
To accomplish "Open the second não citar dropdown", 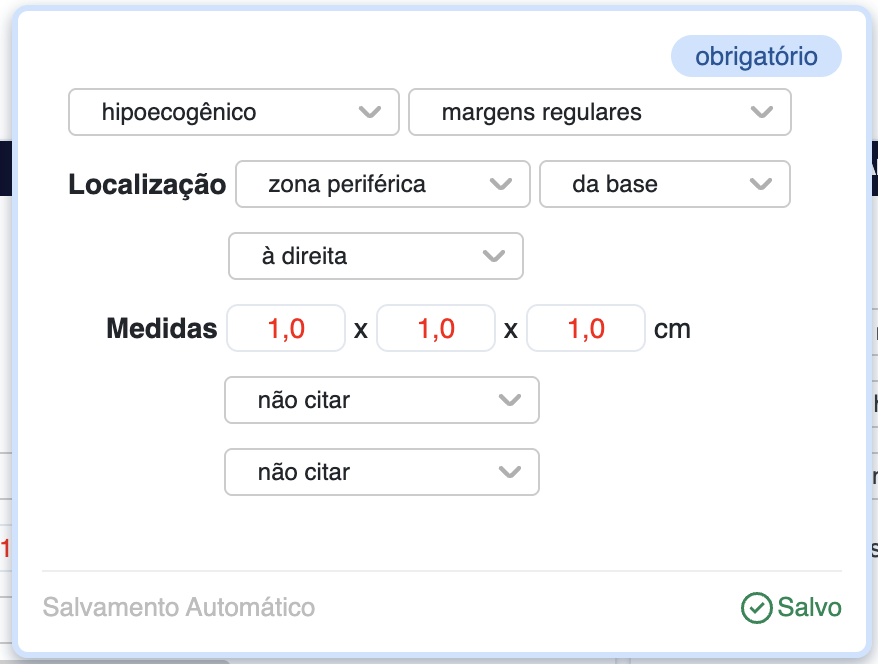I will tap(381, 472).
